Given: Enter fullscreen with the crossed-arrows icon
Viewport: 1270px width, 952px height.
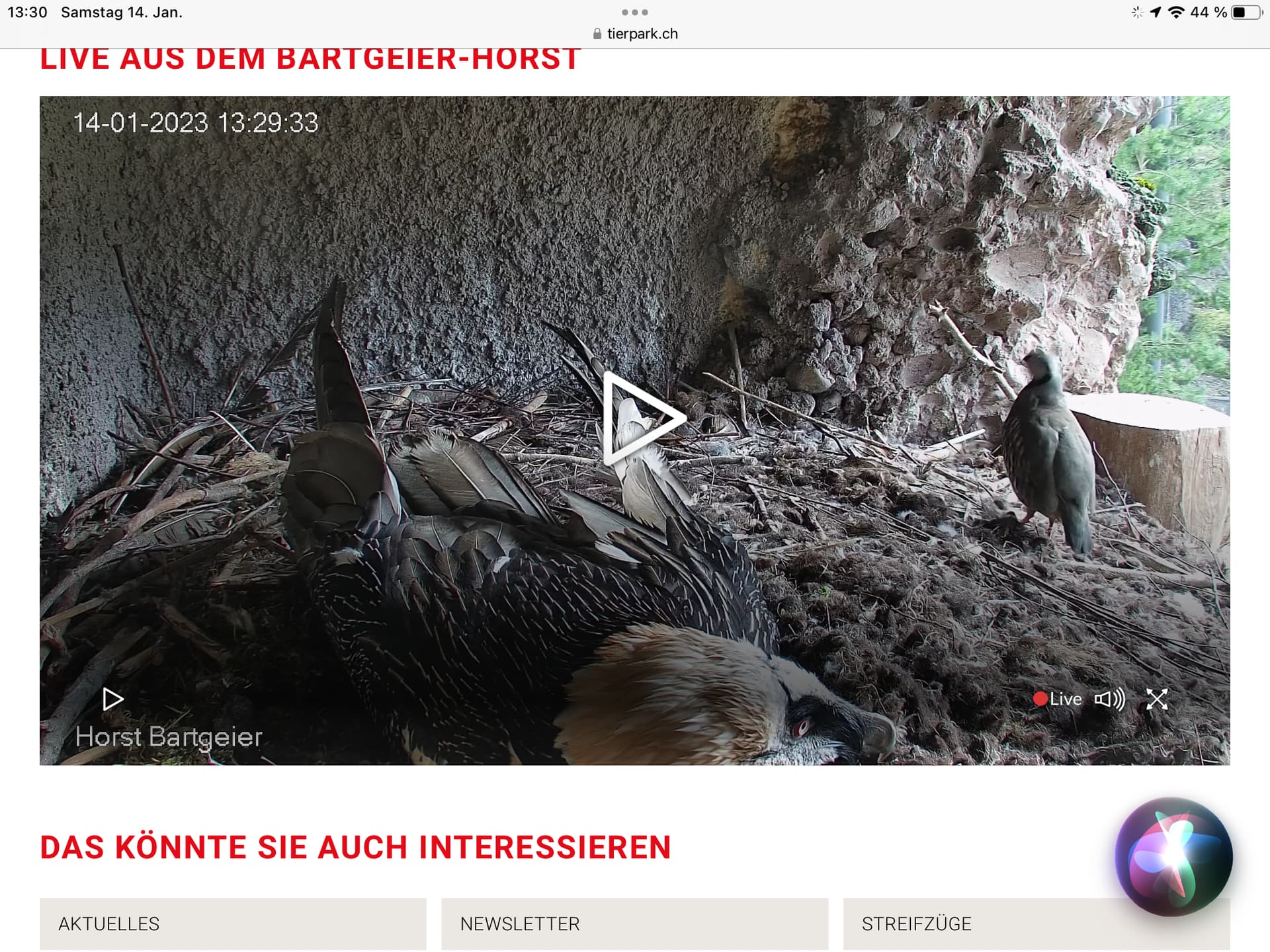Looking at the screenshot, I should pos(1157,699).
